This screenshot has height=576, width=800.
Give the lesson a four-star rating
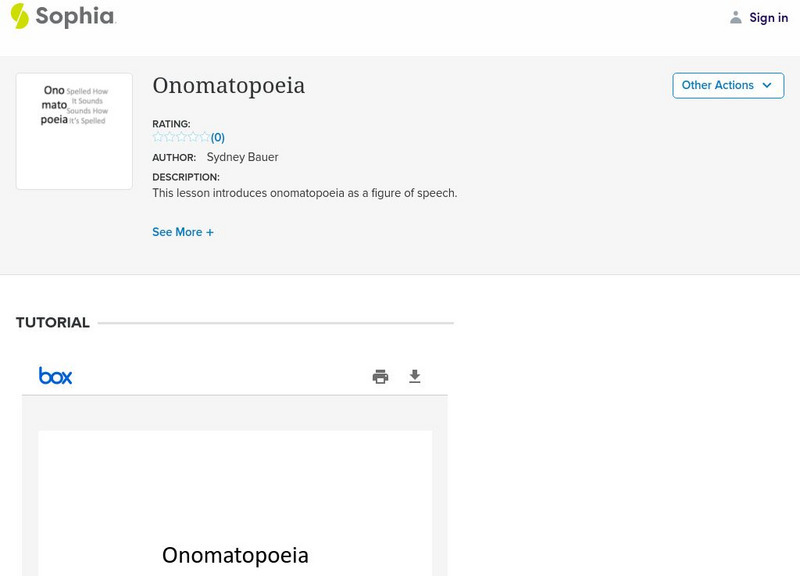point(193,138)
